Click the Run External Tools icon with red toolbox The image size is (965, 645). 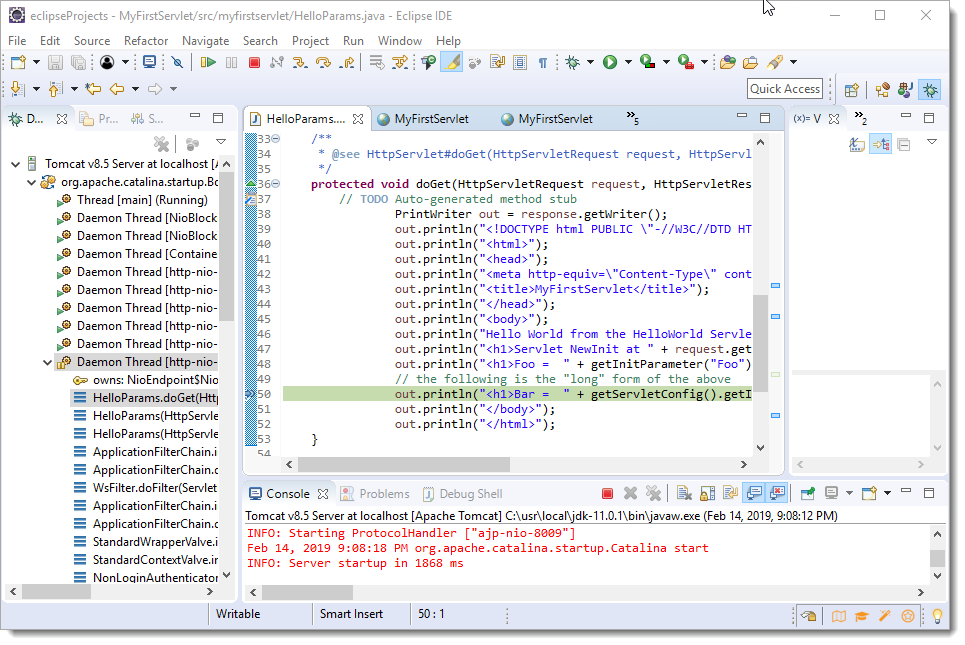[x=686, y=62]
